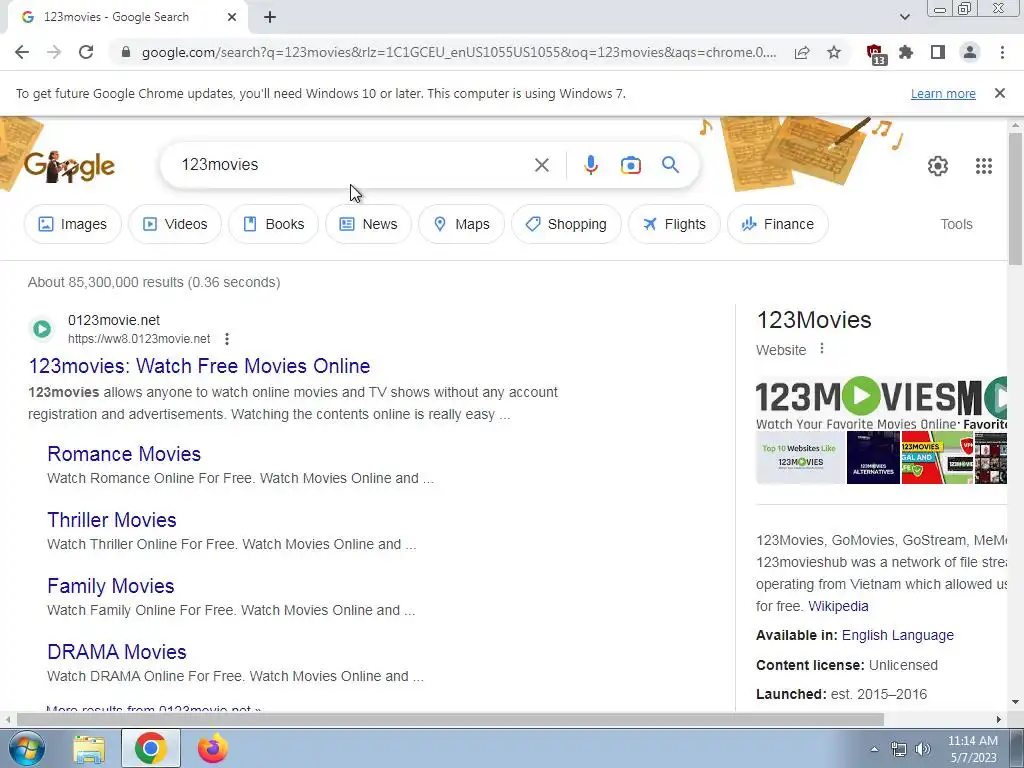Bookmark this page with the star icon
Image resolution: width=1024 pixels, height=768 pixels.
[834, 52]
